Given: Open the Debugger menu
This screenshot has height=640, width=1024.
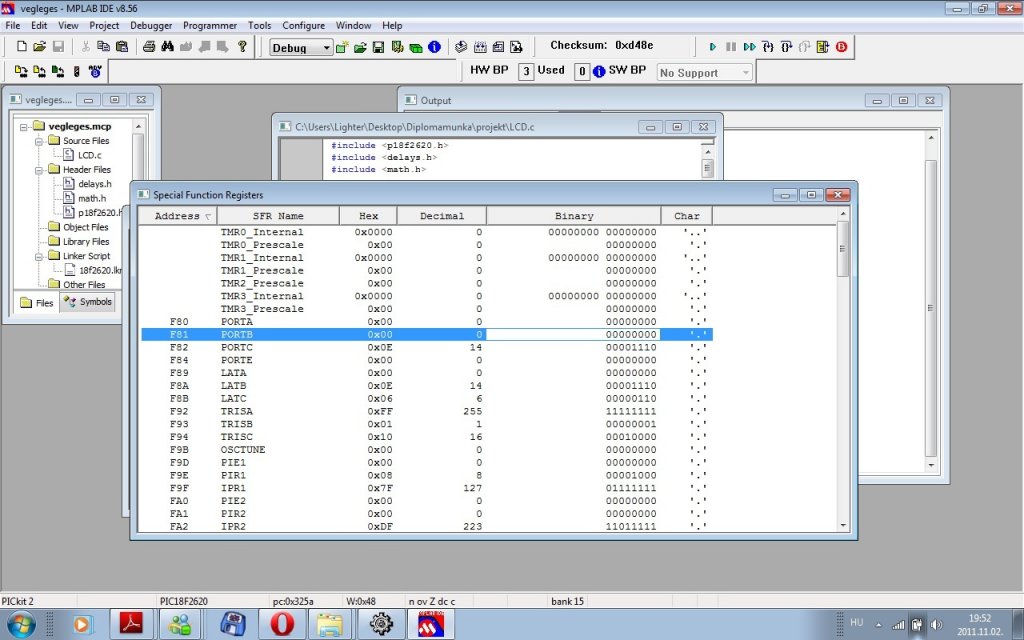Looking at the screenshot, I should [151, 25].
